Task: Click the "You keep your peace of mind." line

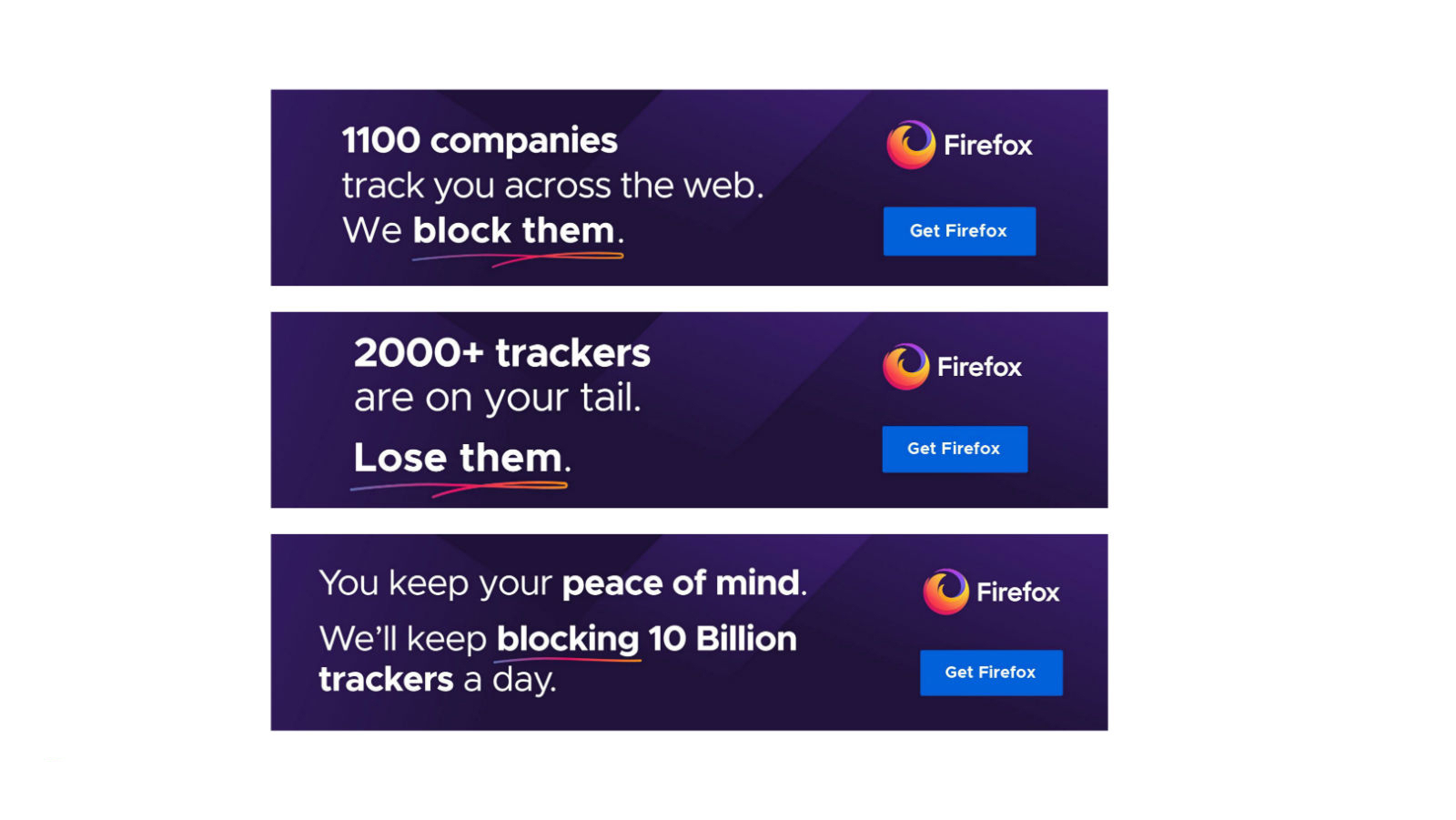Action: (562, 582)
